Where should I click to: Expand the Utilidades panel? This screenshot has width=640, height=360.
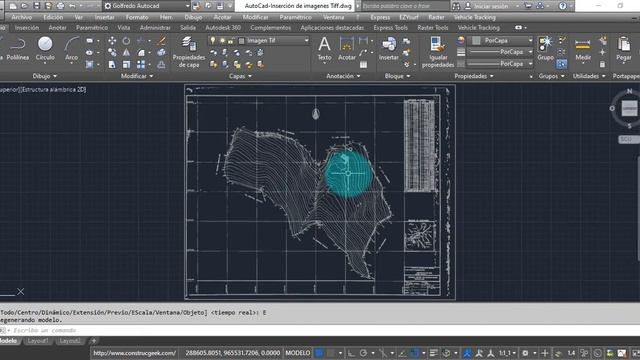coord(589,76)
